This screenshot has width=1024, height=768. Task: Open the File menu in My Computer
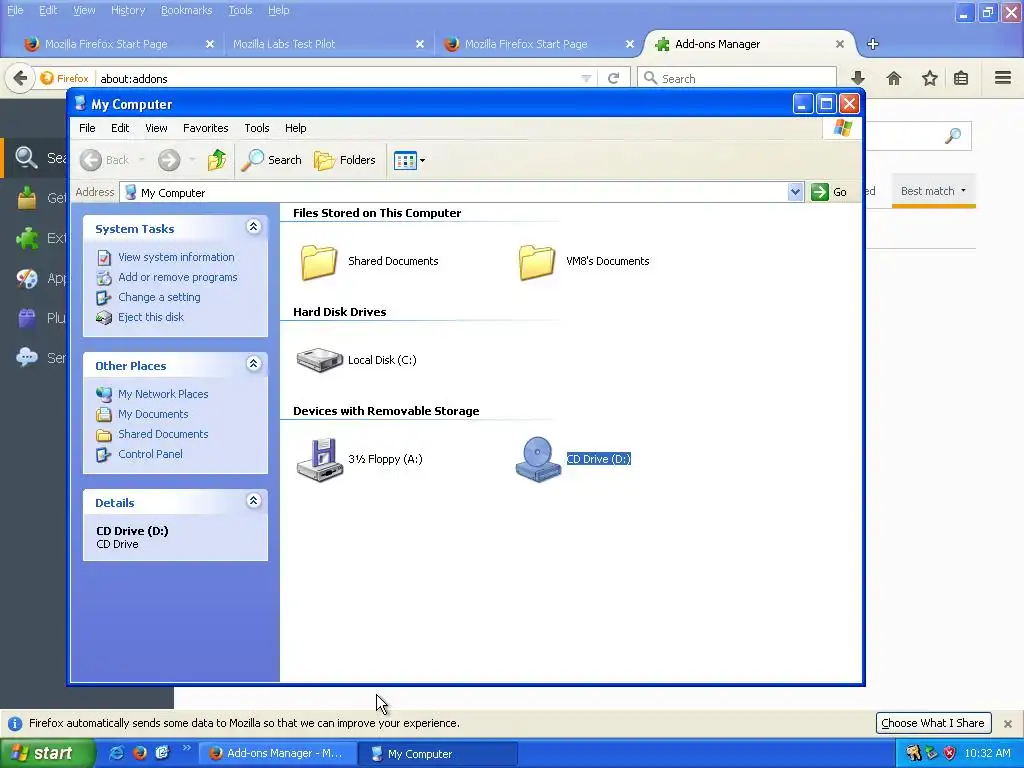pos(87,128)
